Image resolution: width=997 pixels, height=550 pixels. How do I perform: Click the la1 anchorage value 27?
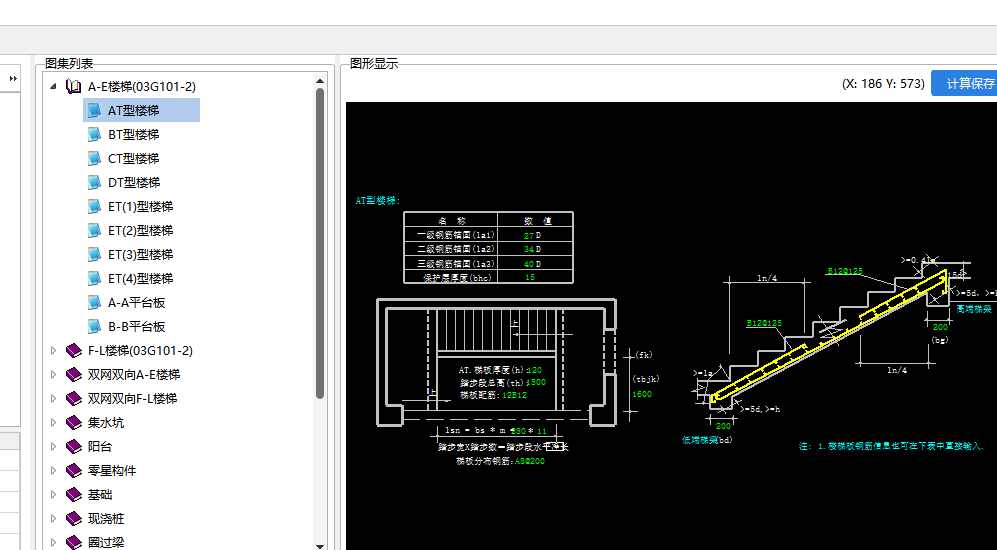click(528, 235)
